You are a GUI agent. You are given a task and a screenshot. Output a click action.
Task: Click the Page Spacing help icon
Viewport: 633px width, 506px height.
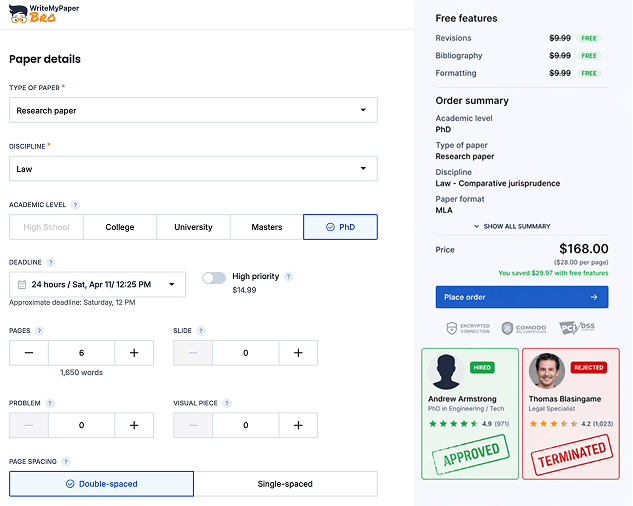coord(66,461)
